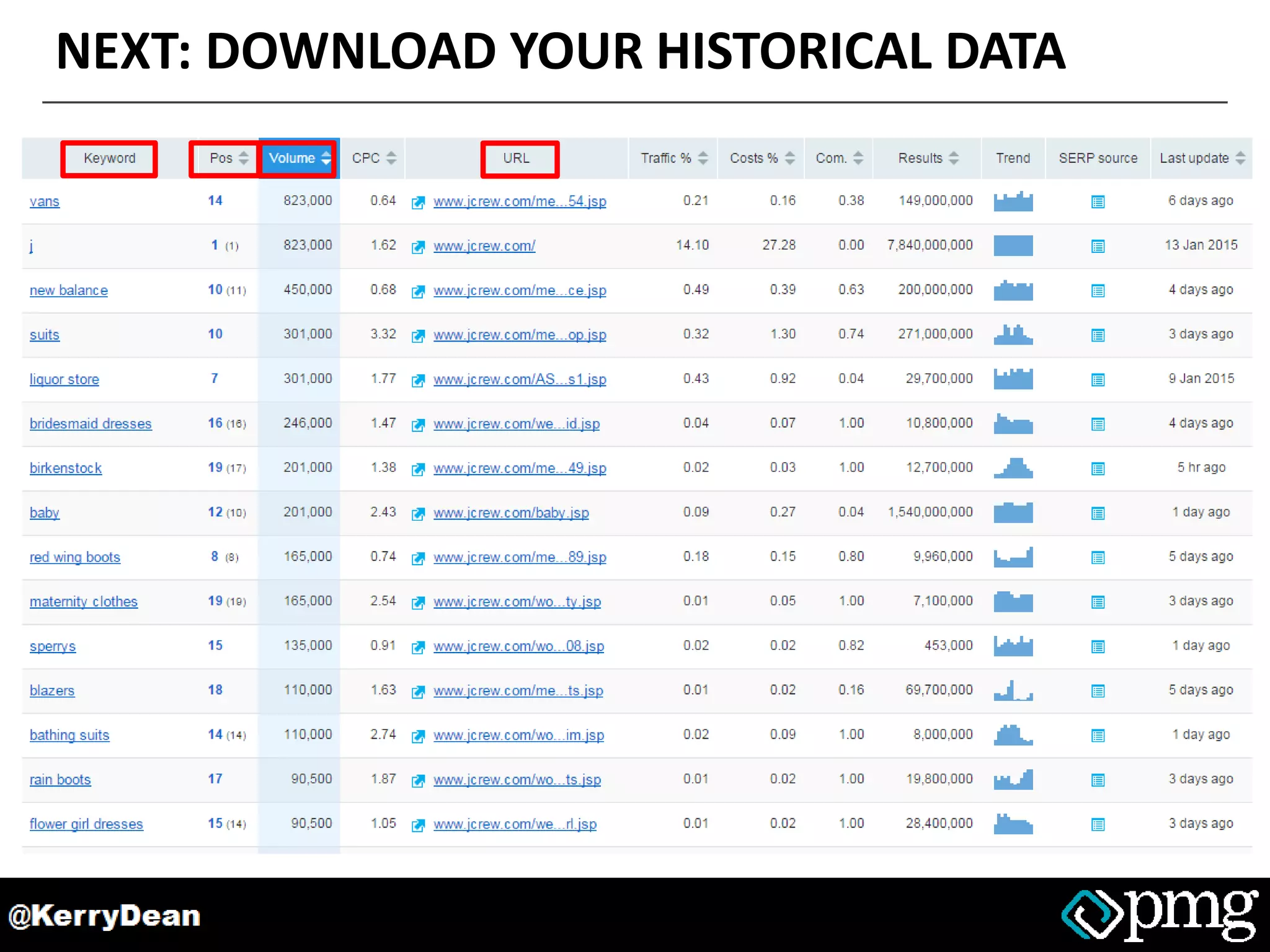Open SERP source icon for blazers
Viewport: 1270px width, 952px height.
coord(1098,691)
